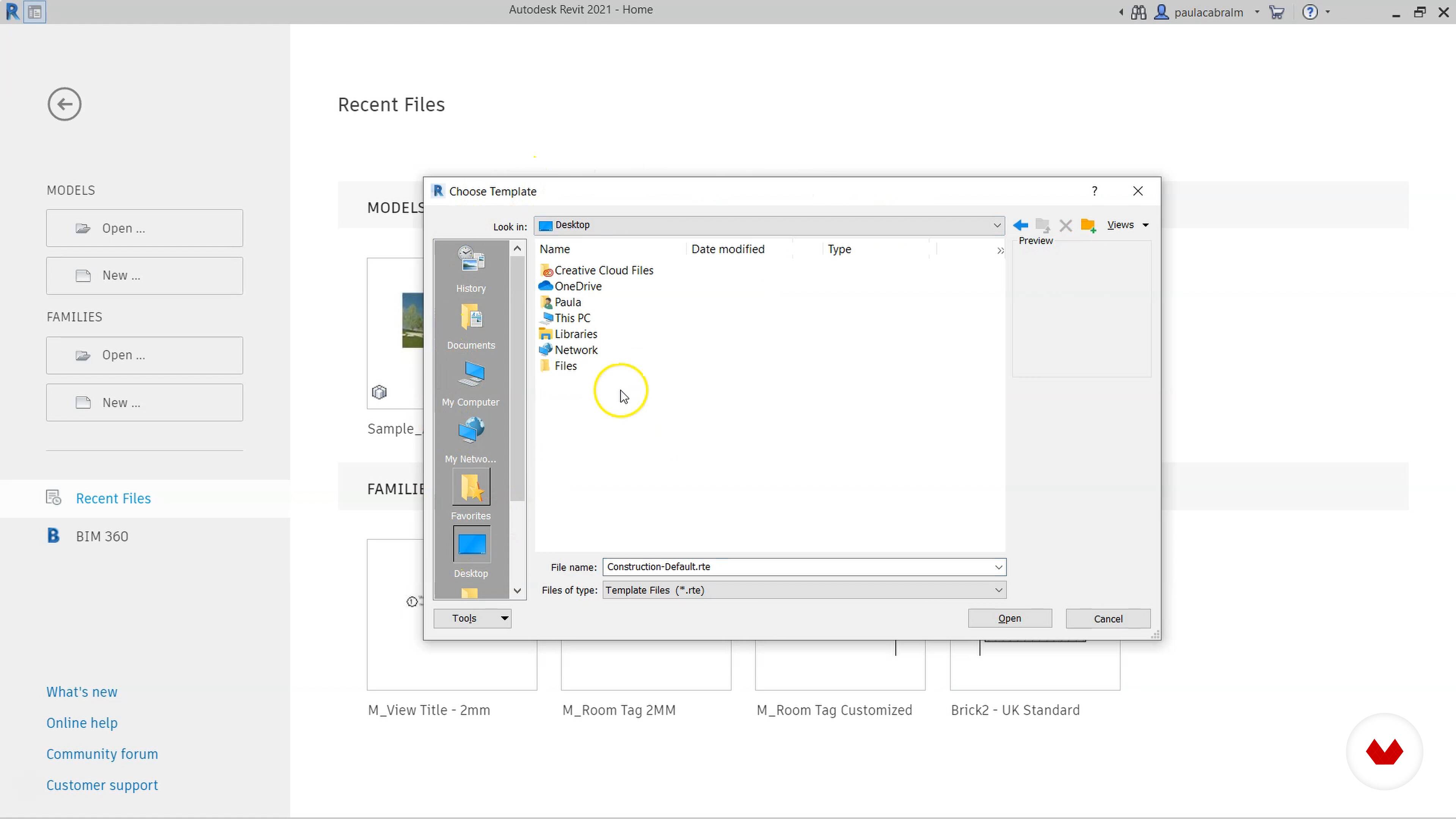Expand the arrow next to the help icon
1456x819 pixels.
[1328, 12]
